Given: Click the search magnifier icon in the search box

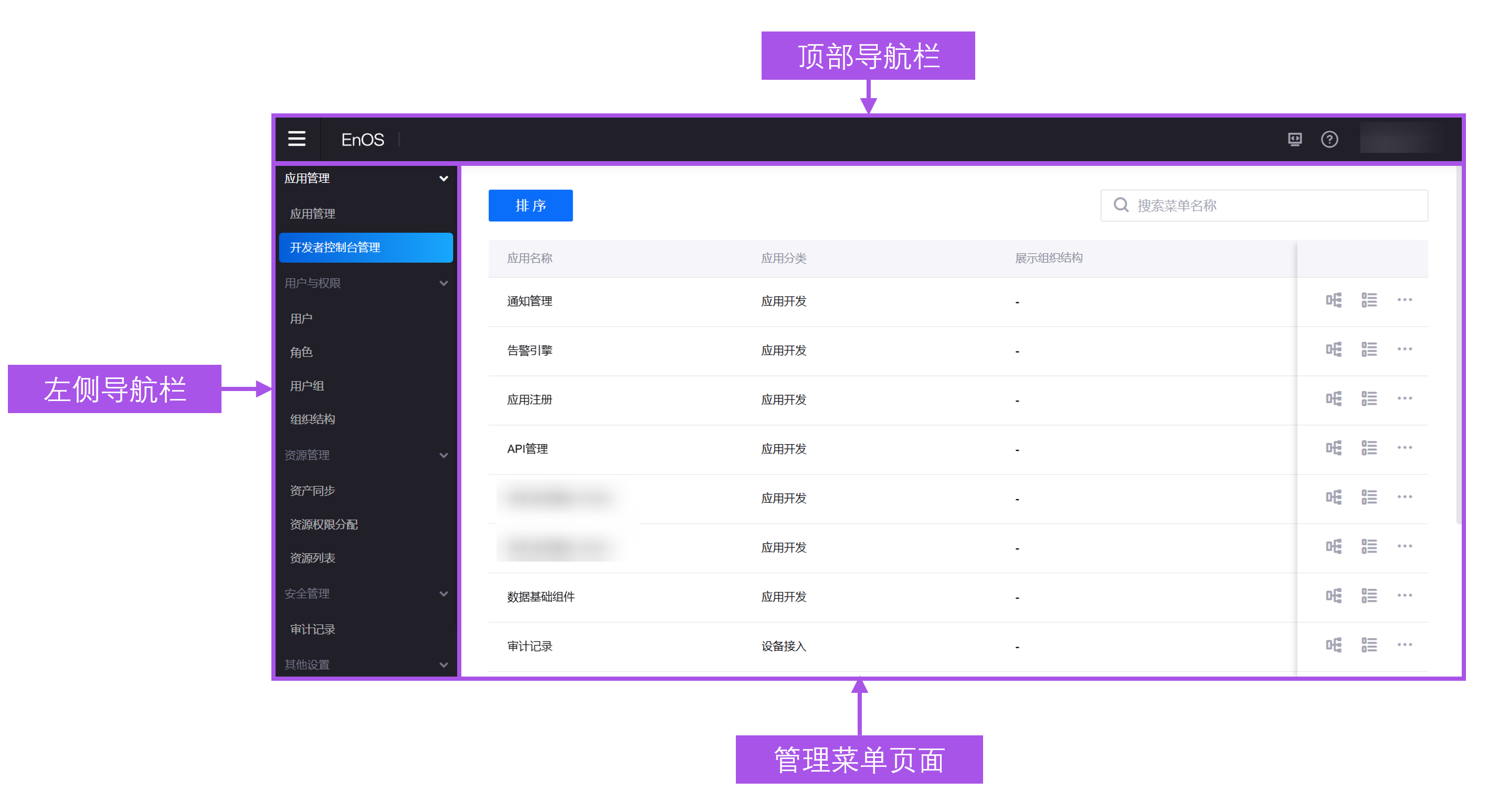Looking at the screenshot, I should pos(1121,205).
